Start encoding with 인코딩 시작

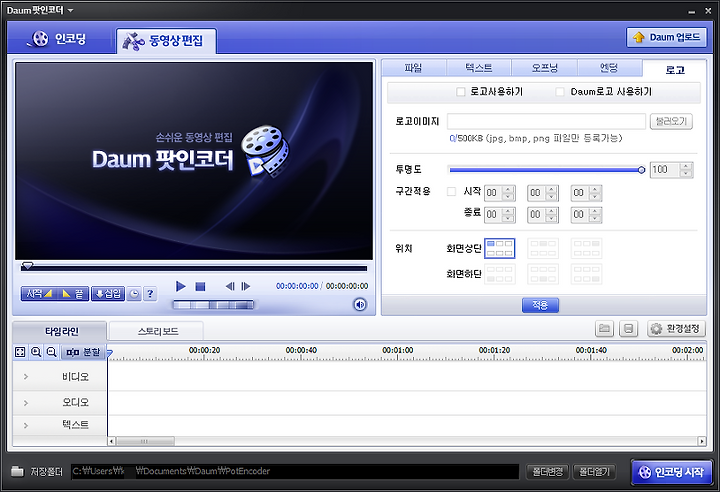673,472
